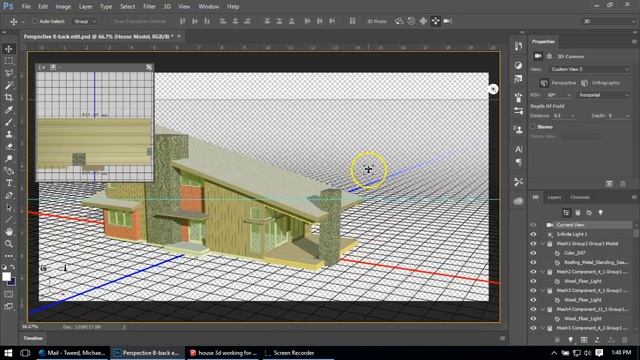The height and width of the screenshot is (360, 640).
Task: Open the Timeline panel tab
Action: (33, 338)
